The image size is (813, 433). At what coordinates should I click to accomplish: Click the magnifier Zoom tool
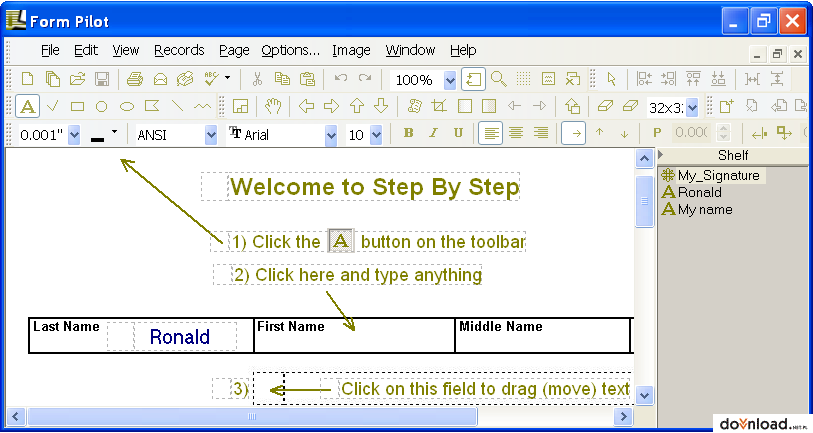(x=499, y=79)
